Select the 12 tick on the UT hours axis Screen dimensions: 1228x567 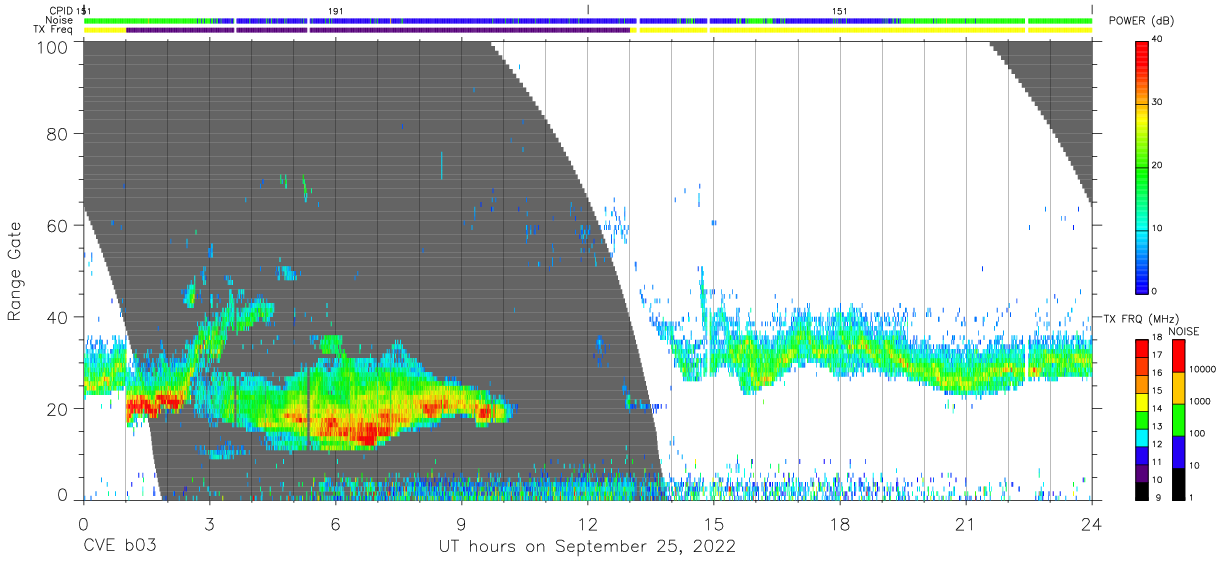pos(587,524)
